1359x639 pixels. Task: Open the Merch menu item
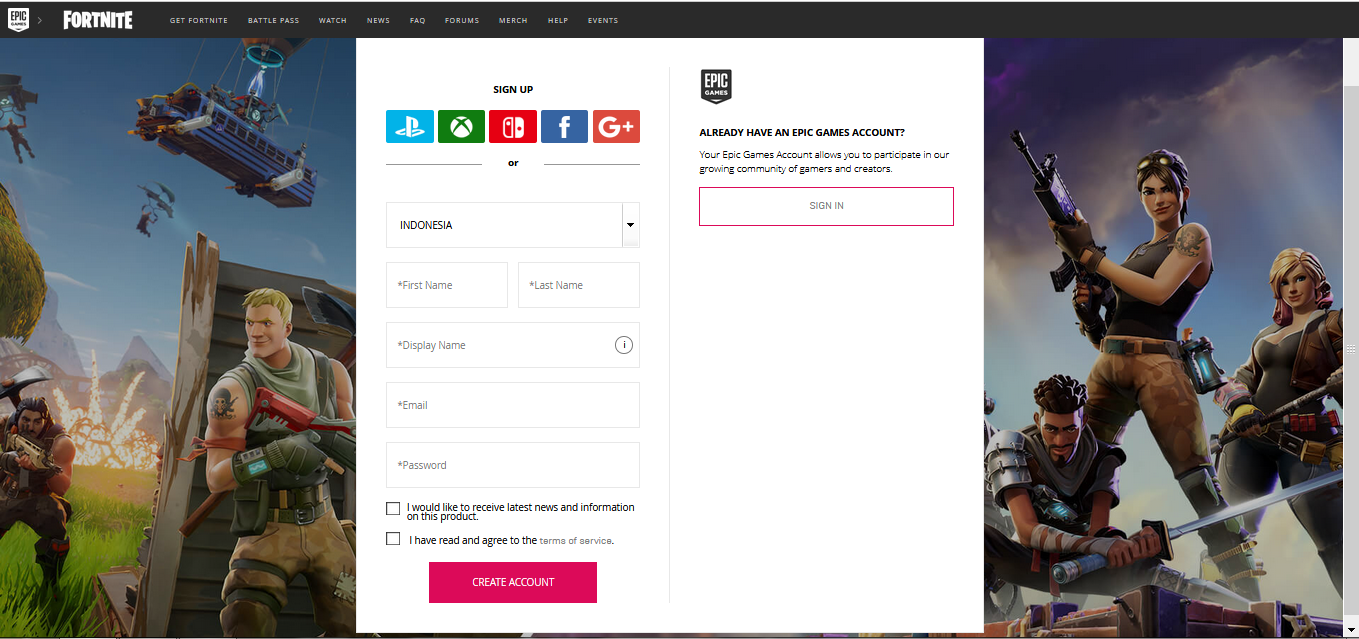[513, 21]
